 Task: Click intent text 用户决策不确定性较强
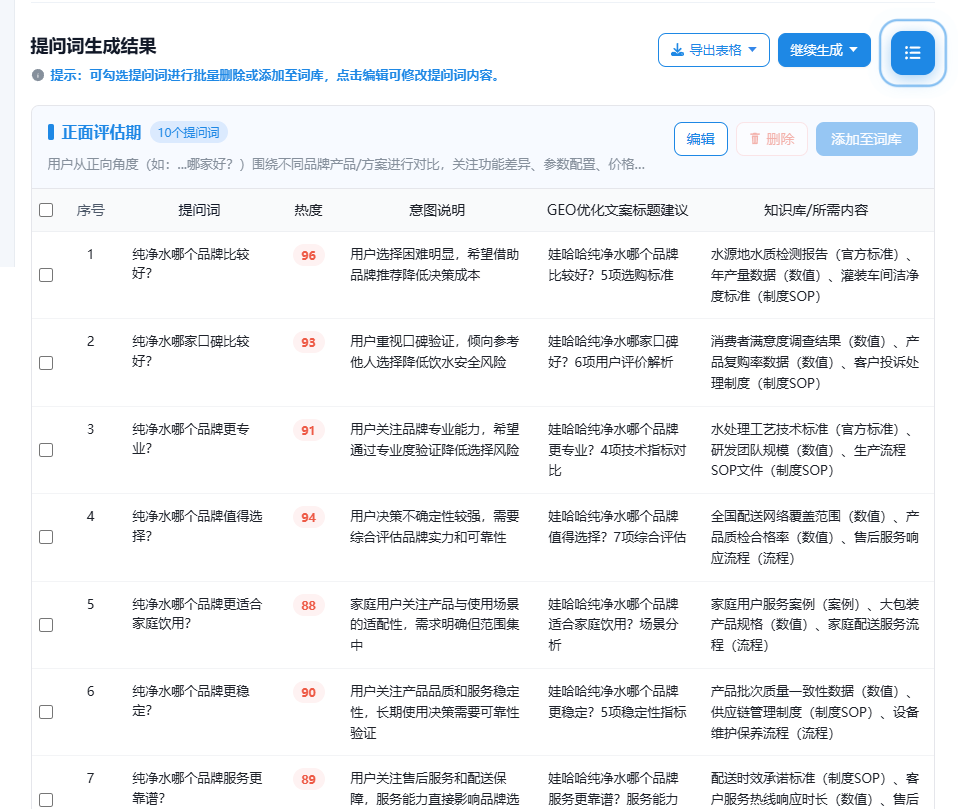pyautogui.click(x=415, y=516)
